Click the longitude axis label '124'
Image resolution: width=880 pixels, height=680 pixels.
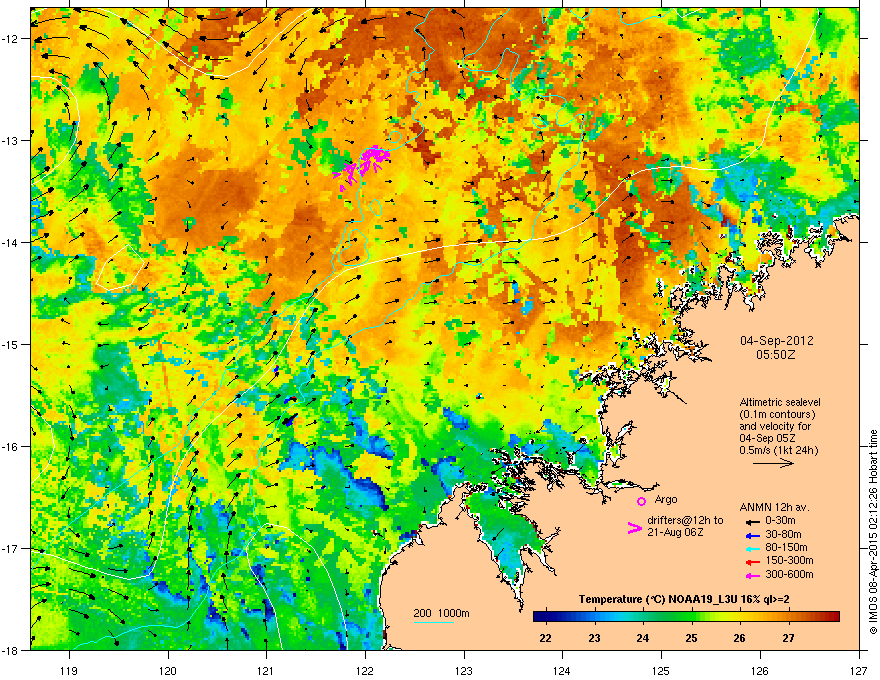point(562,671)
